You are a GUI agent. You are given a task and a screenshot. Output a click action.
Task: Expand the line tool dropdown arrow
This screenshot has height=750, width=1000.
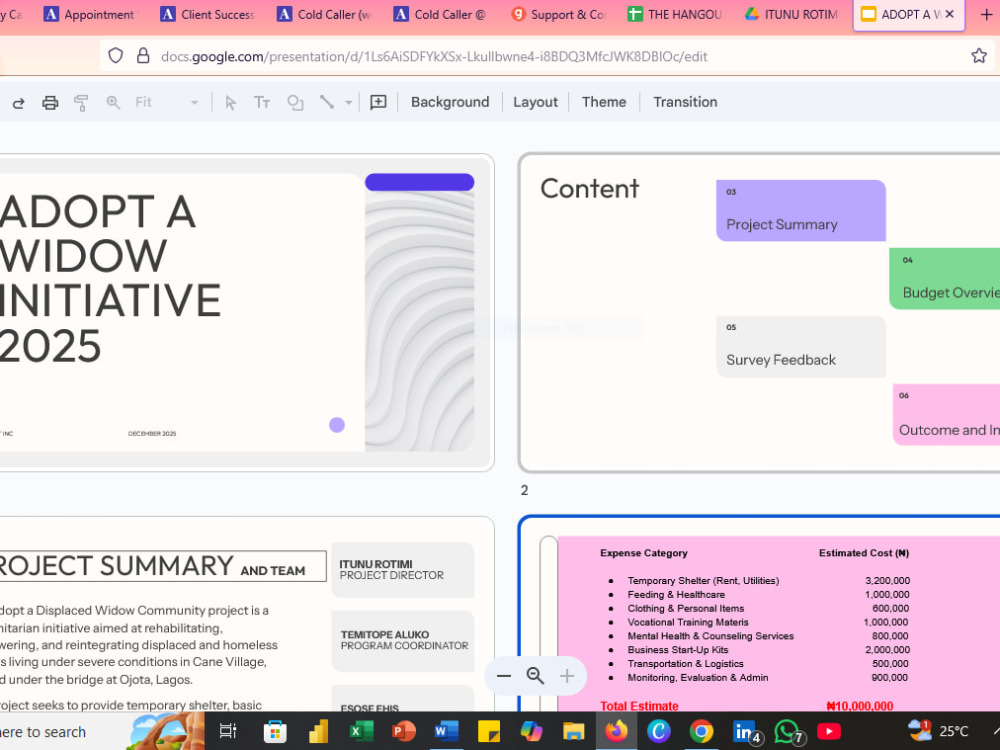[348, 103]
